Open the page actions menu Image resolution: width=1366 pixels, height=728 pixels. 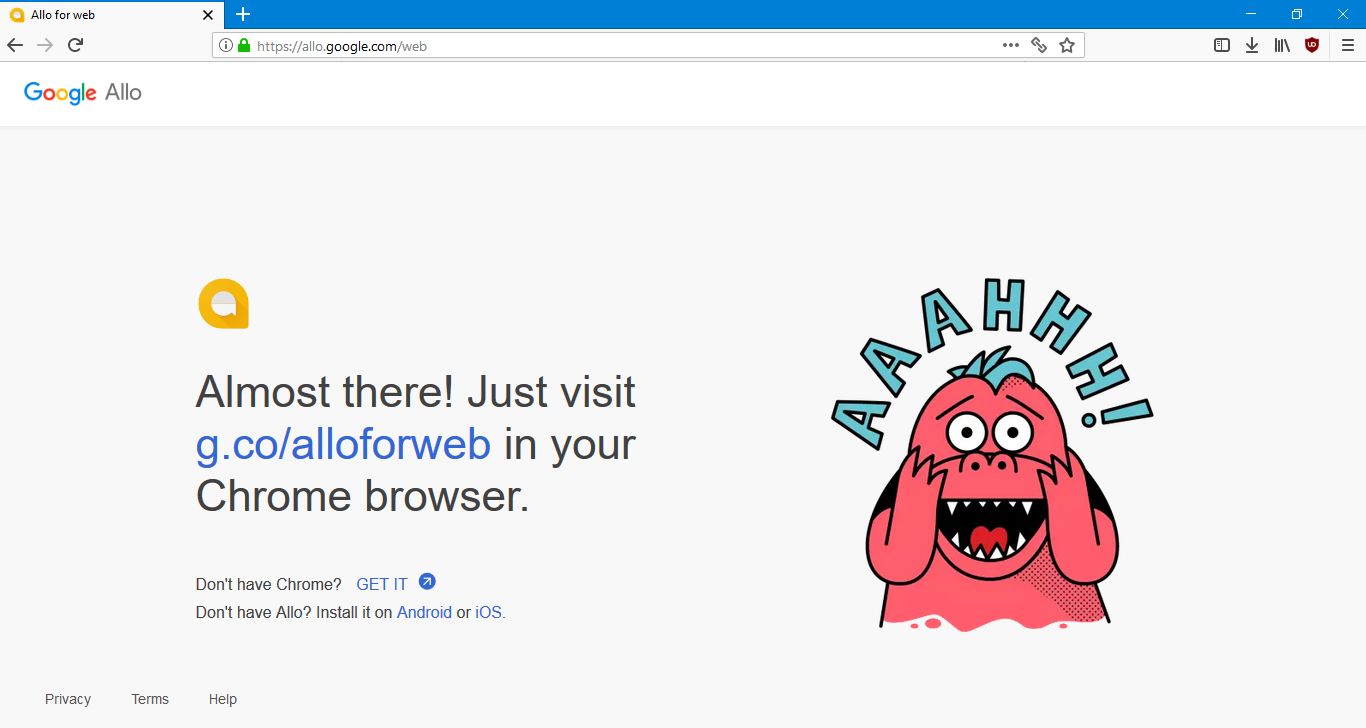(x=1010, y=45)
